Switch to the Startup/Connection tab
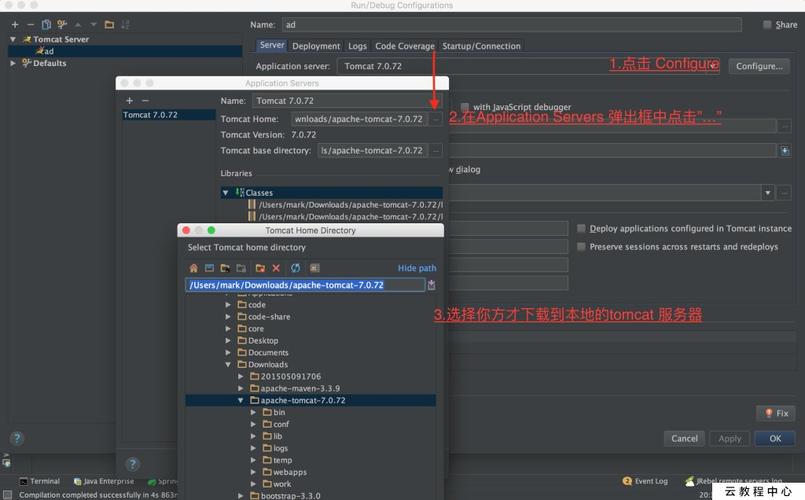The height and width of the screenshot is (500, 805). point(481,46)
